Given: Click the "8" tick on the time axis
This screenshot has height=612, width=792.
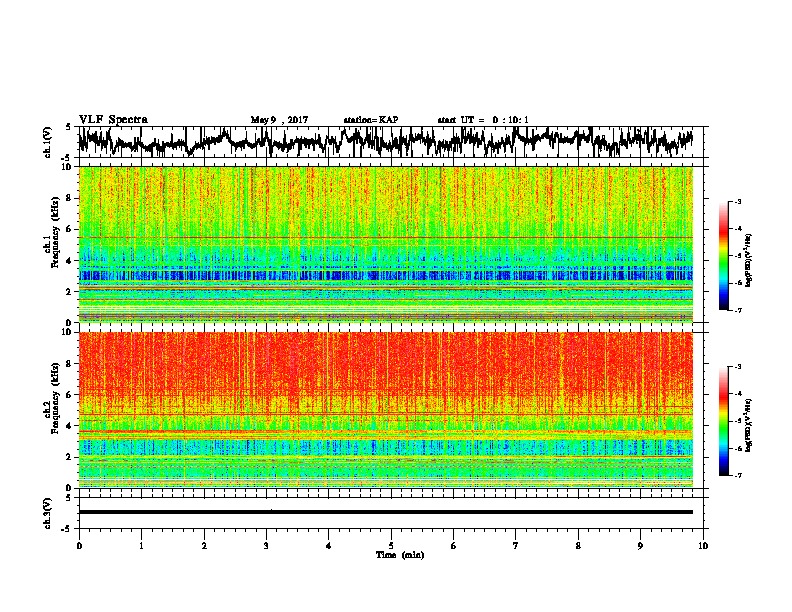Looking at the screenshot, I should coord(578,546).
